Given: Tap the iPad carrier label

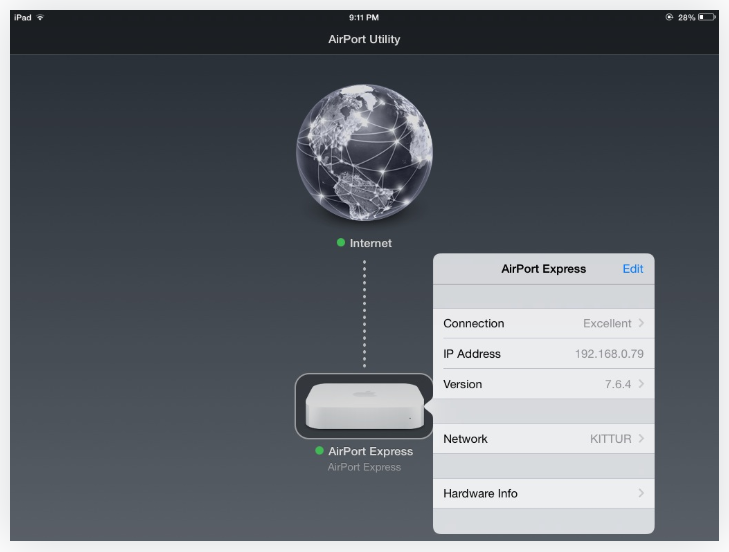Looking at the screenshot, I should pyautogui.click(x=23, y=18).
